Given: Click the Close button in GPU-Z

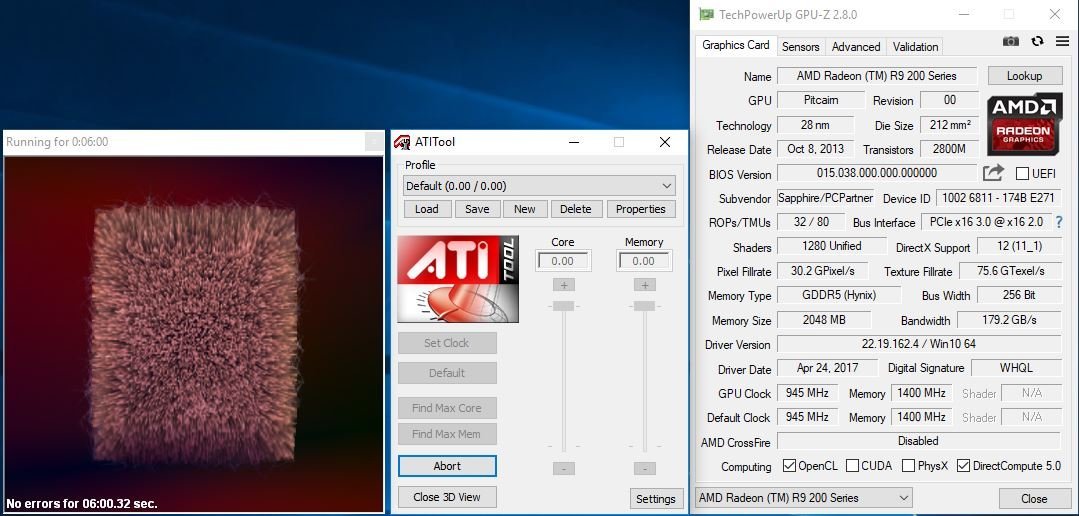Looking at the screenshot, I should pos(1034,499).
